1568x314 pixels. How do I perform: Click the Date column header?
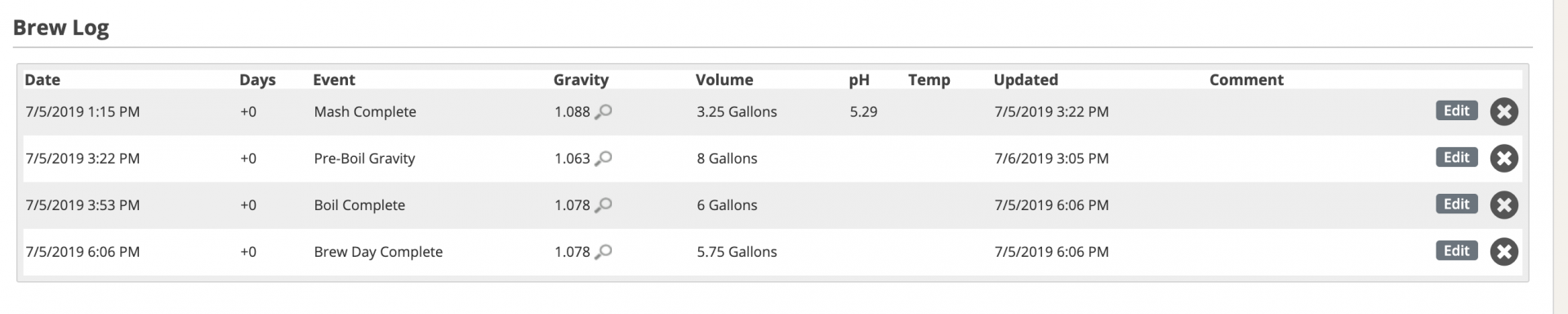42,79
